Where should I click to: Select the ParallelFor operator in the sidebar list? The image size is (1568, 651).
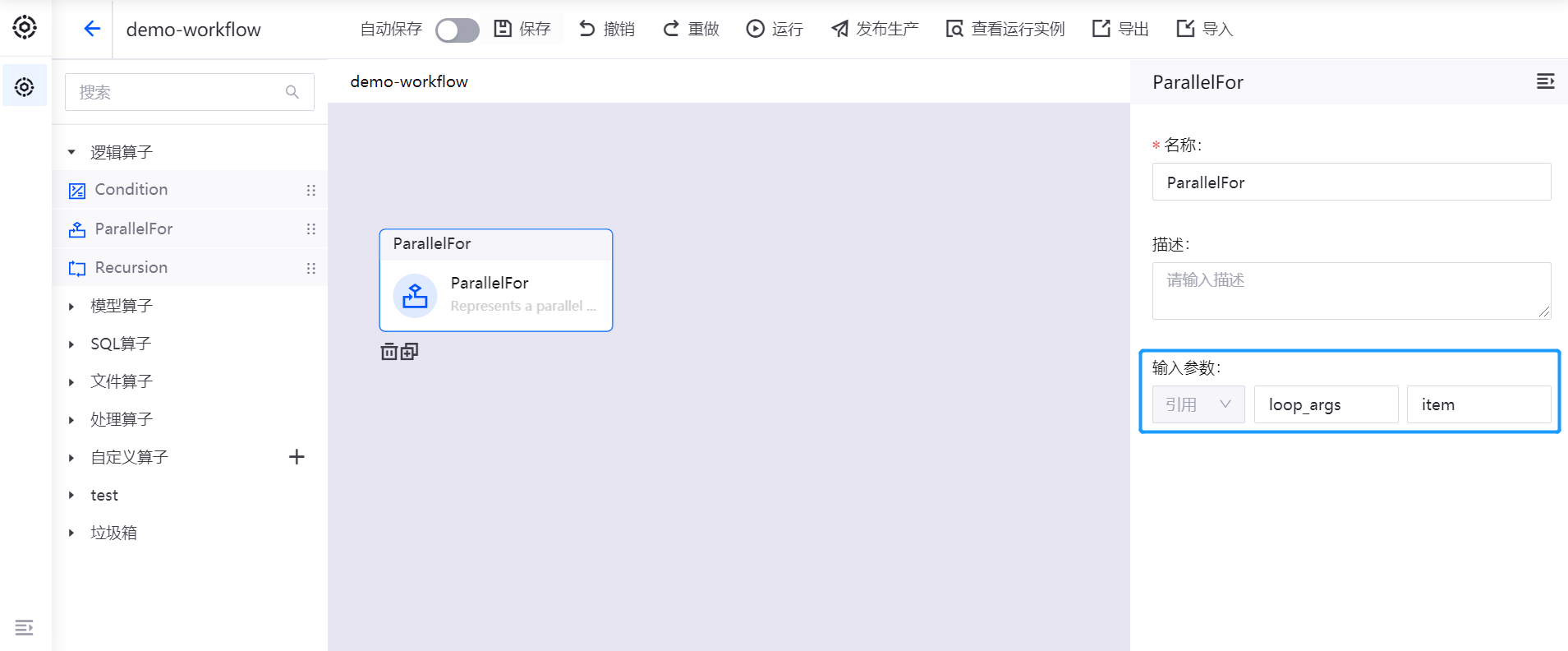coord(134,229)
